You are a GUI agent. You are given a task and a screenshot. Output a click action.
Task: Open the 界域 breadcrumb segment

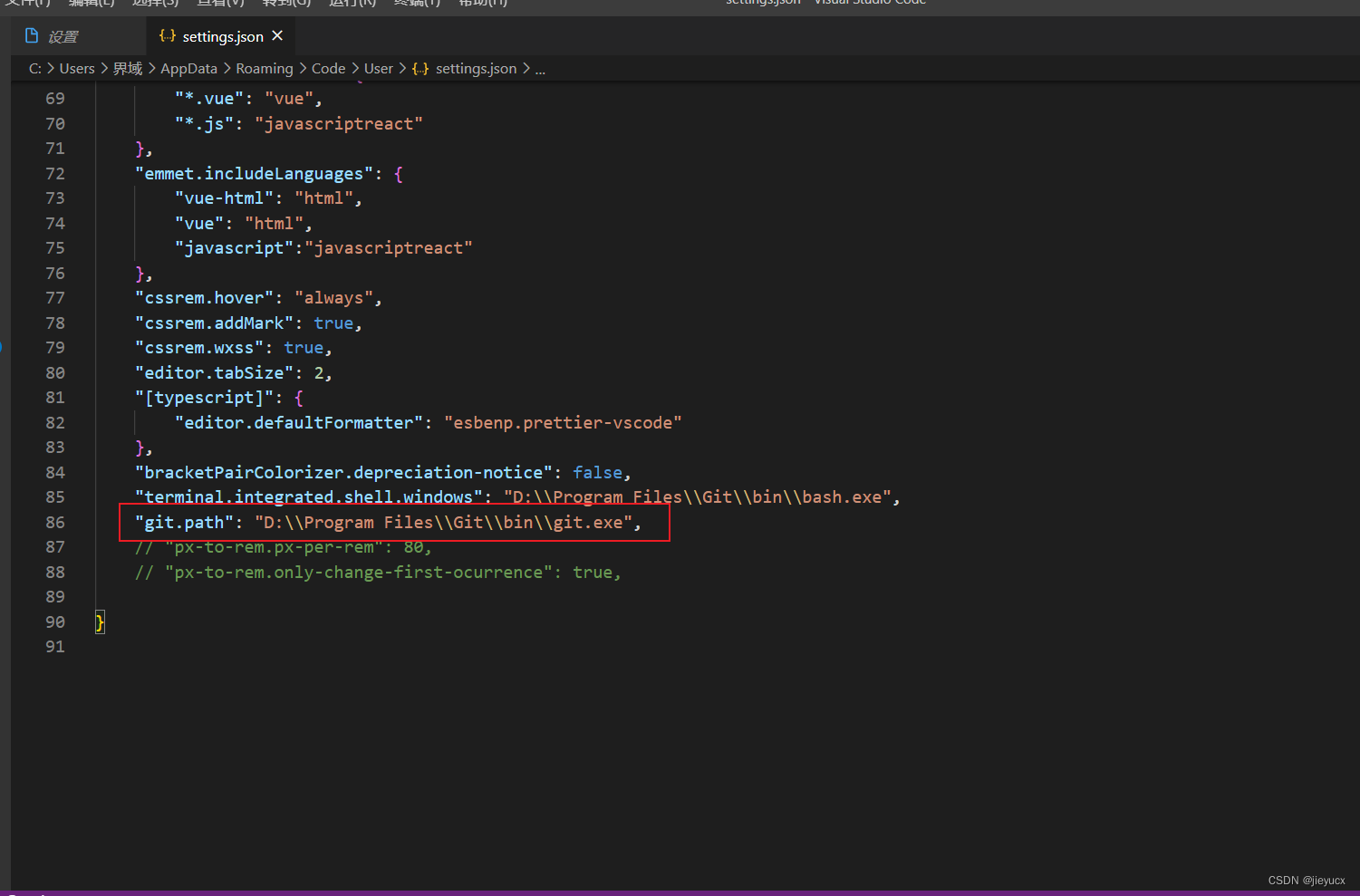click(128, 68)
